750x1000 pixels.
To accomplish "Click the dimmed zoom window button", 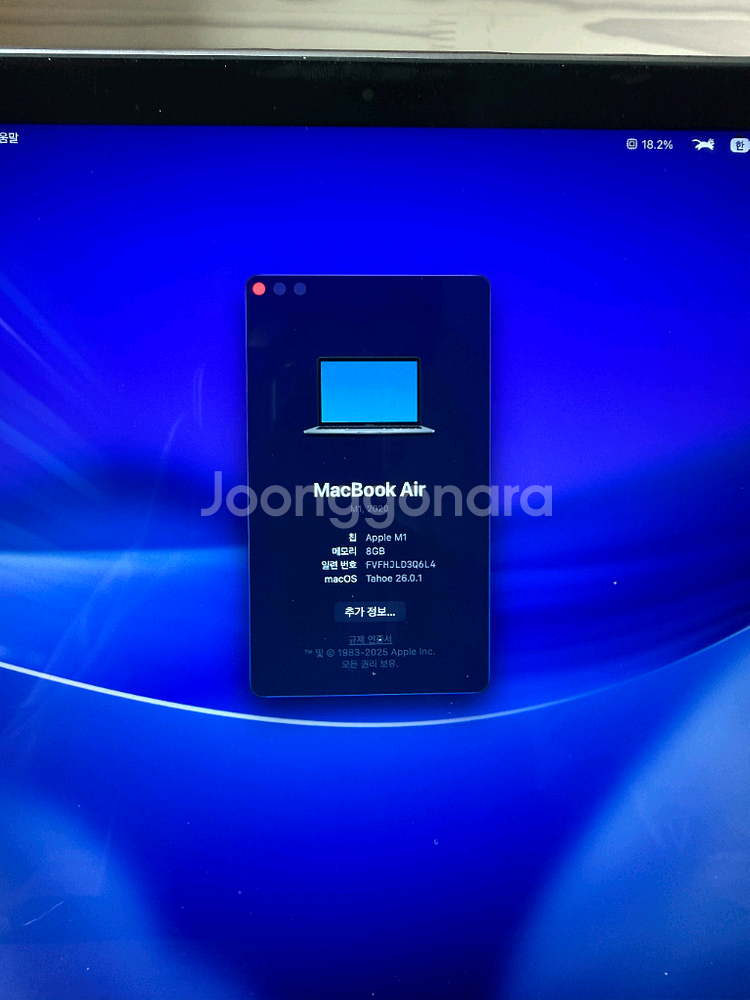I will [300, 289].
